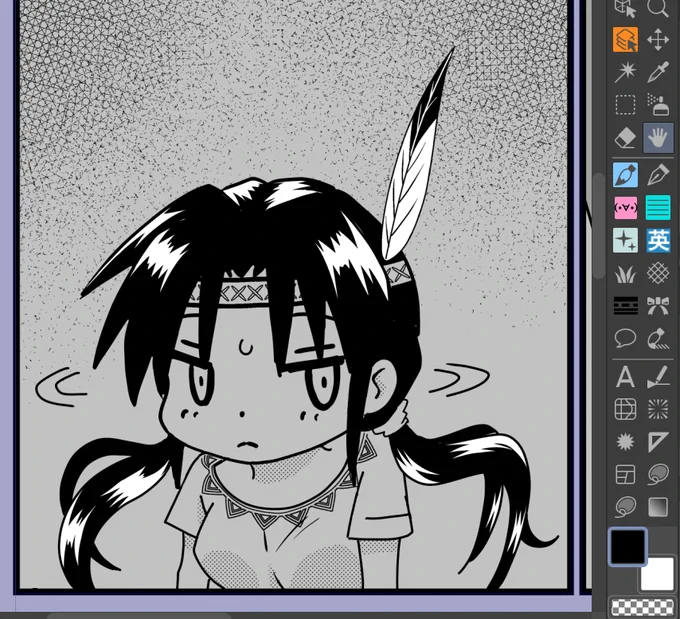680x619 pixels.
Task: Select the blue 英 character tool
Action: pyautogui.click(x=658, y=241)
